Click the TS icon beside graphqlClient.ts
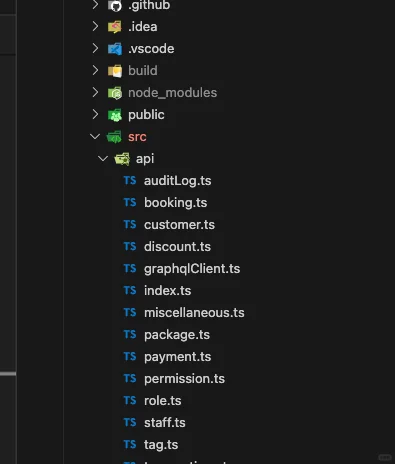This screenshot has width=395, height=464. tap(130, 268)
